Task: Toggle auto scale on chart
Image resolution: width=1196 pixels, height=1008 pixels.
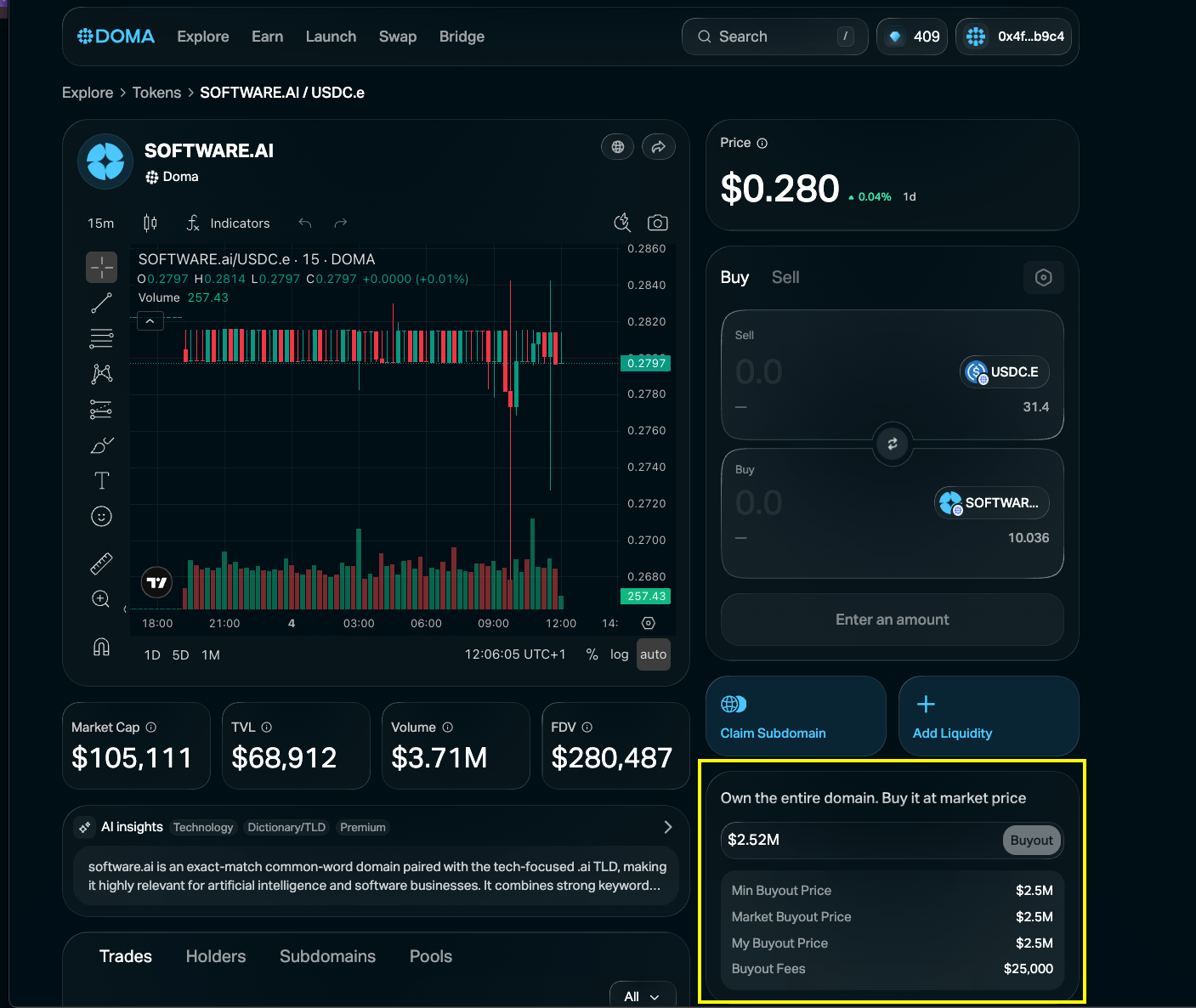Action: [653, 654]
